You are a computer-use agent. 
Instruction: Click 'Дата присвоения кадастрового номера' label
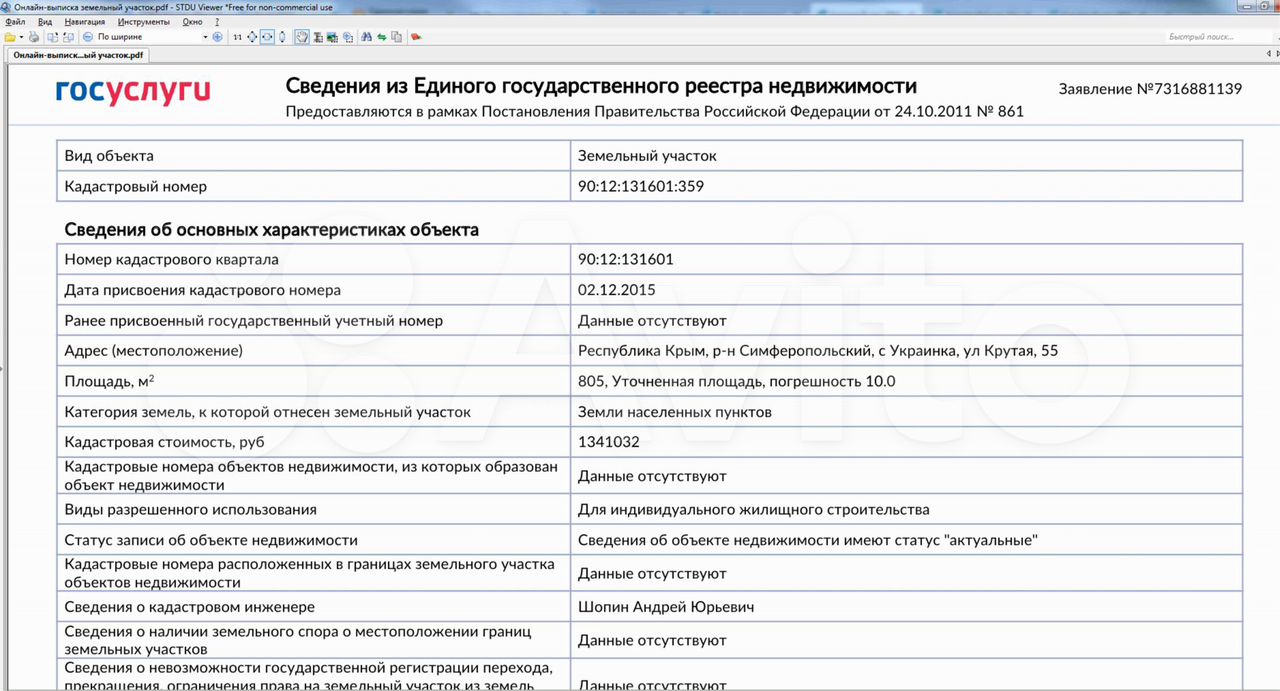click(x=202, y=290)
